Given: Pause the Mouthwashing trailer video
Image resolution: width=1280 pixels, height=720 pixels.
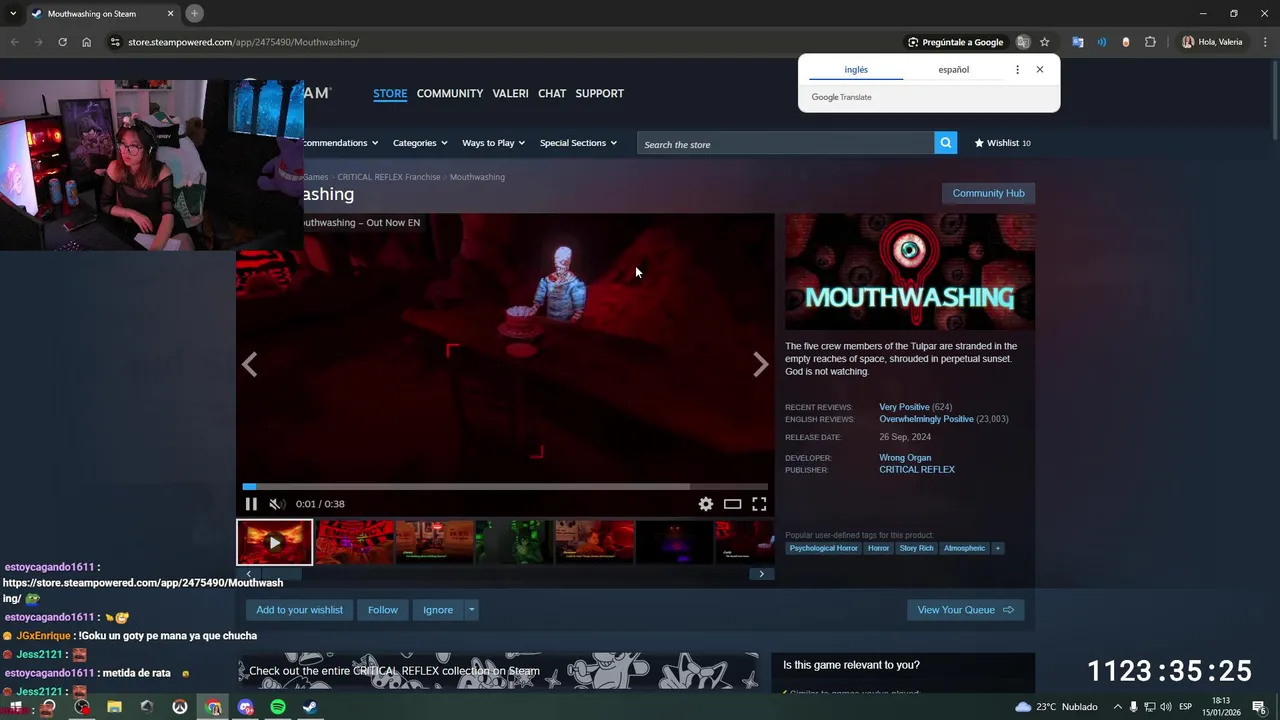Looking at the screenshot, I should 251,504.
